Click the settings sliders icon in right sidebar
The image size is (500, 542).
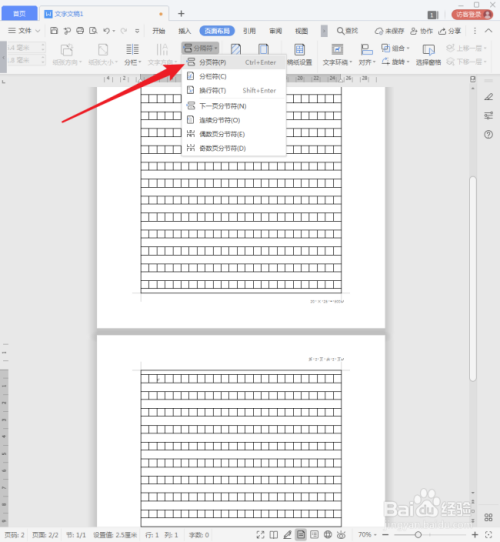[x=488, y=115]
